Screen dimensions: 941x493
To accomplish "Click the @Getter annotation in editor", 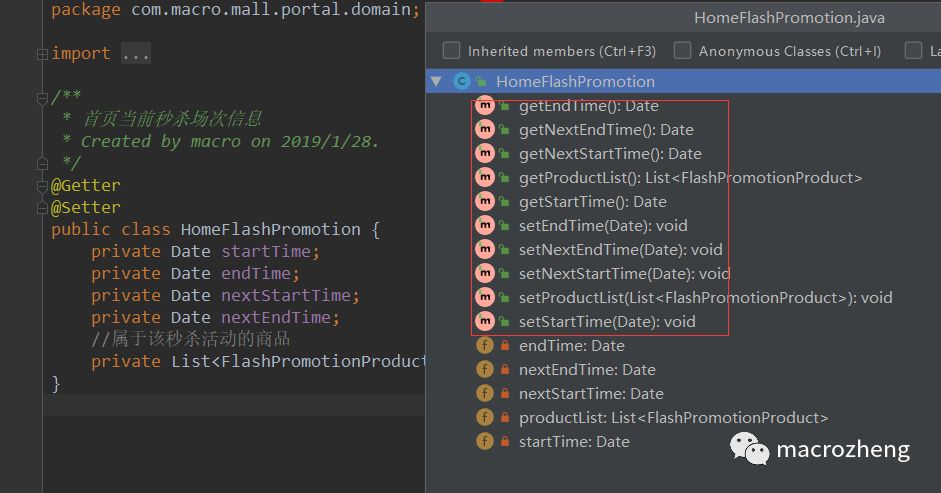I will coord(86,186).
